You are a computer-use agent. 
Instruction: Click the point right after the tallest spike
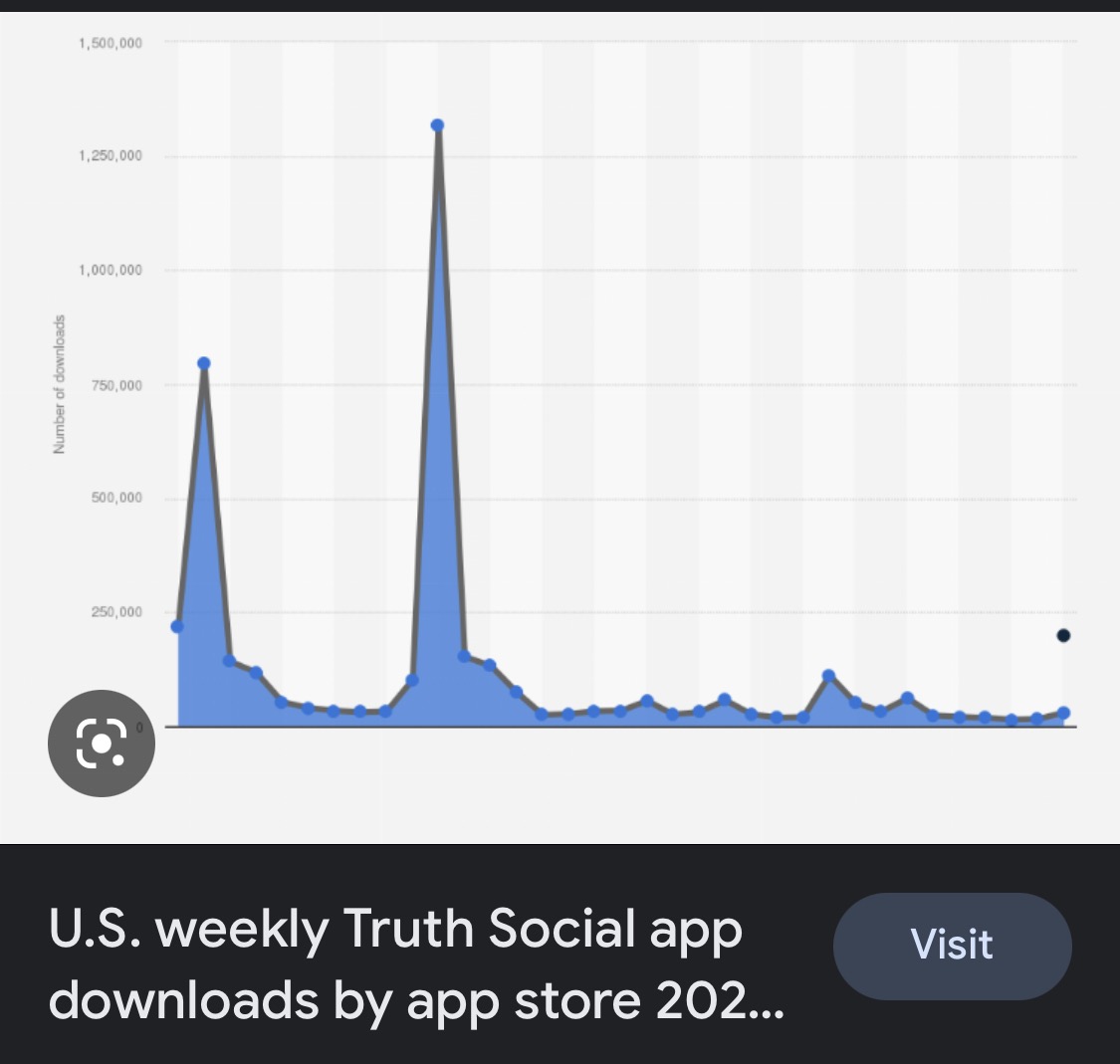464,656
